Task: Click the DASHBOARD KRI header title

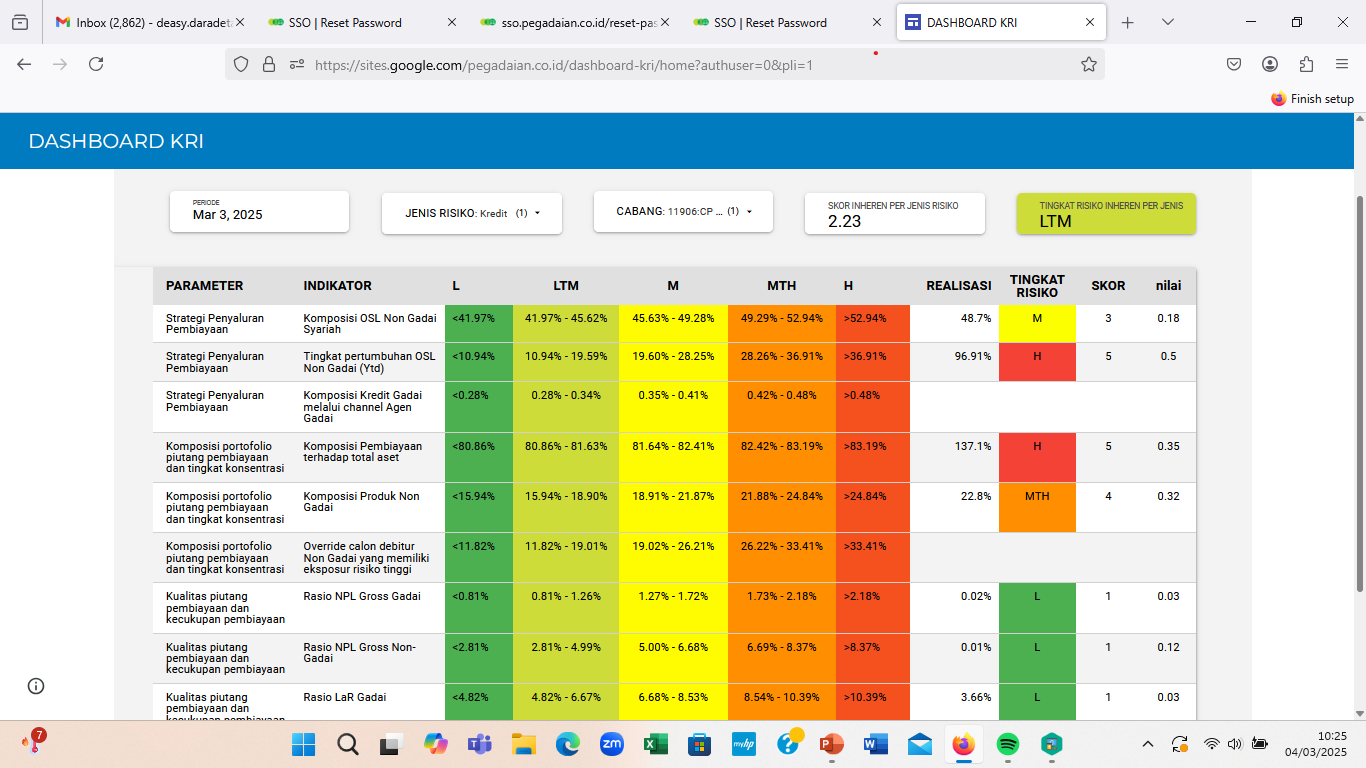Action: point(116,141)
